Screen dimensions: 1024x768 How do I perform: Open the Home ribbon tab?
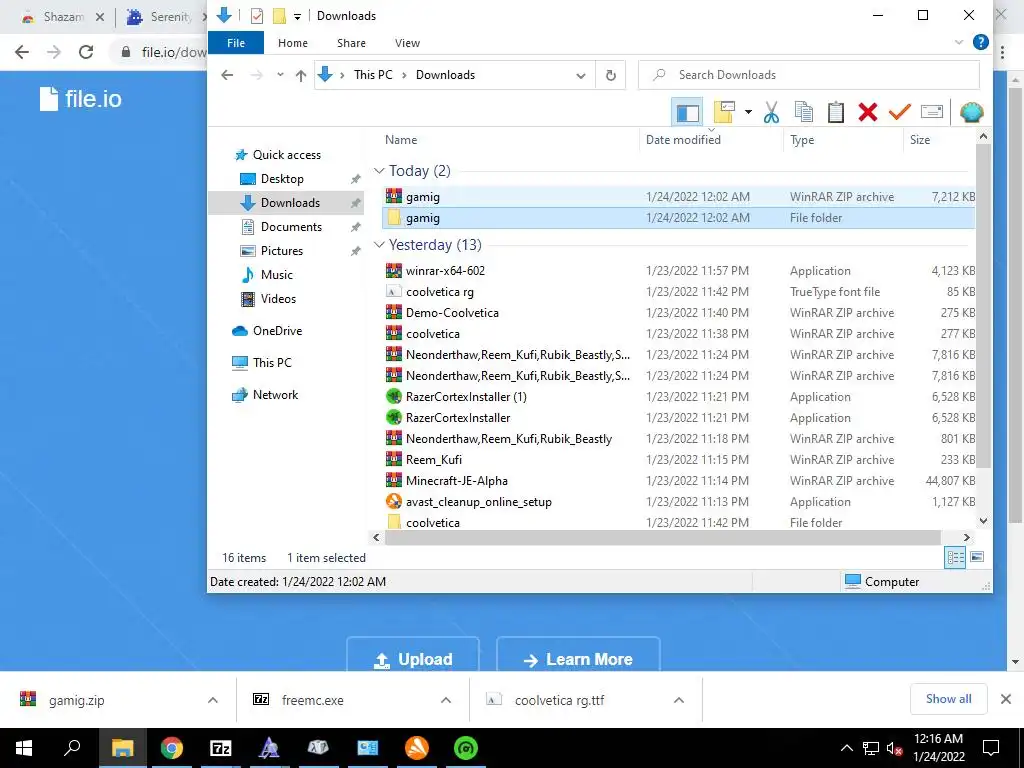click(293, 43)
